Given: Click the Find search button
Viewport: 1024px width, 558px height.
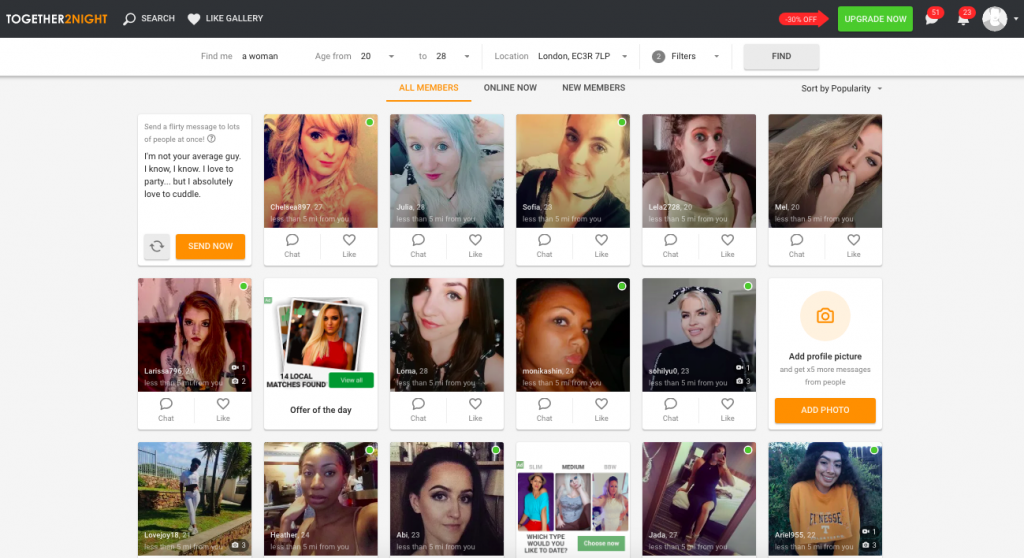Looking at the screenshot, I should click(781, 56).
